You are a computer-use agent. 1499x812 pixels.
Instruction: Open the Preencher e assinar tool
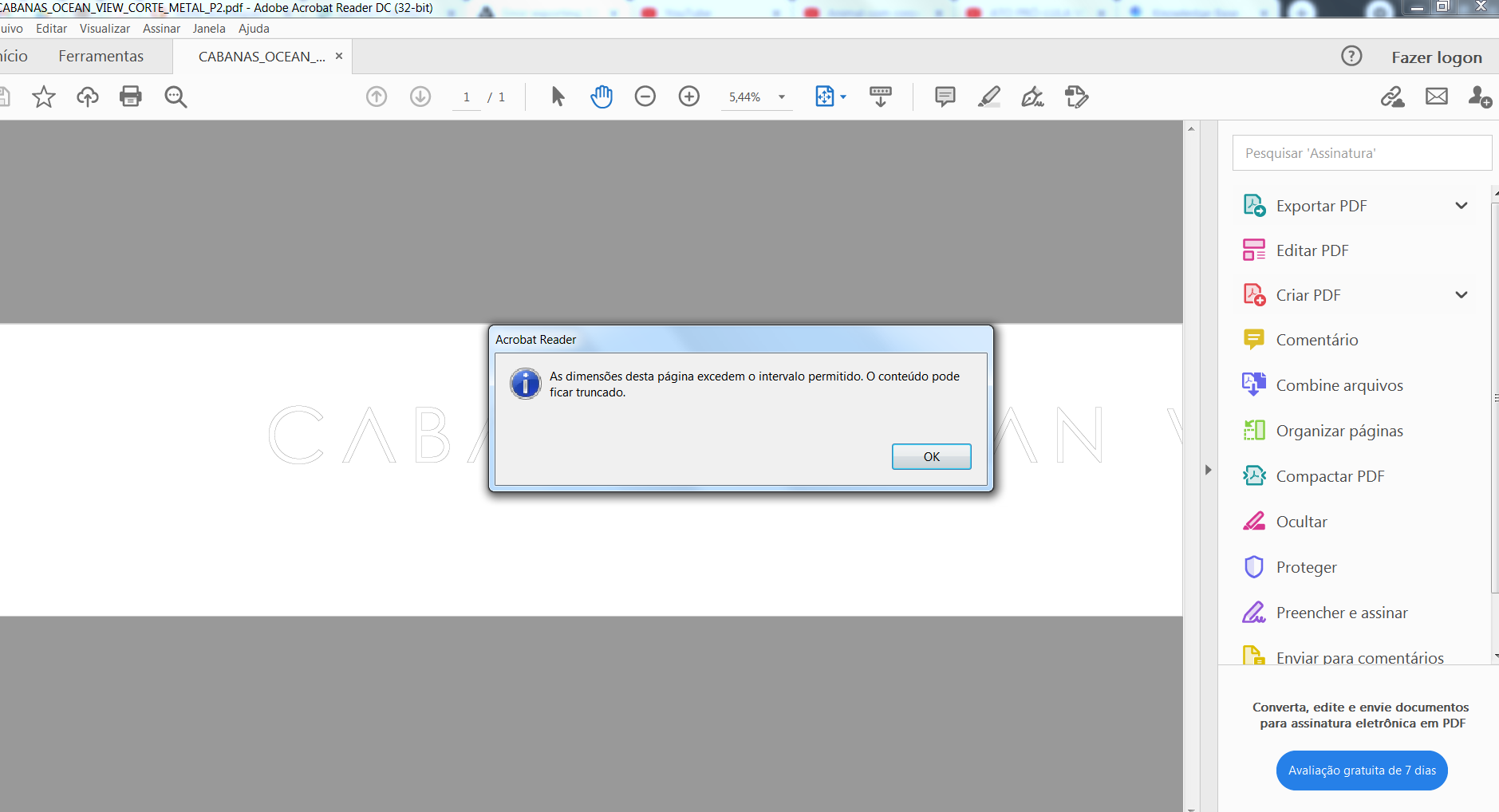click(x=1342, y=613)
